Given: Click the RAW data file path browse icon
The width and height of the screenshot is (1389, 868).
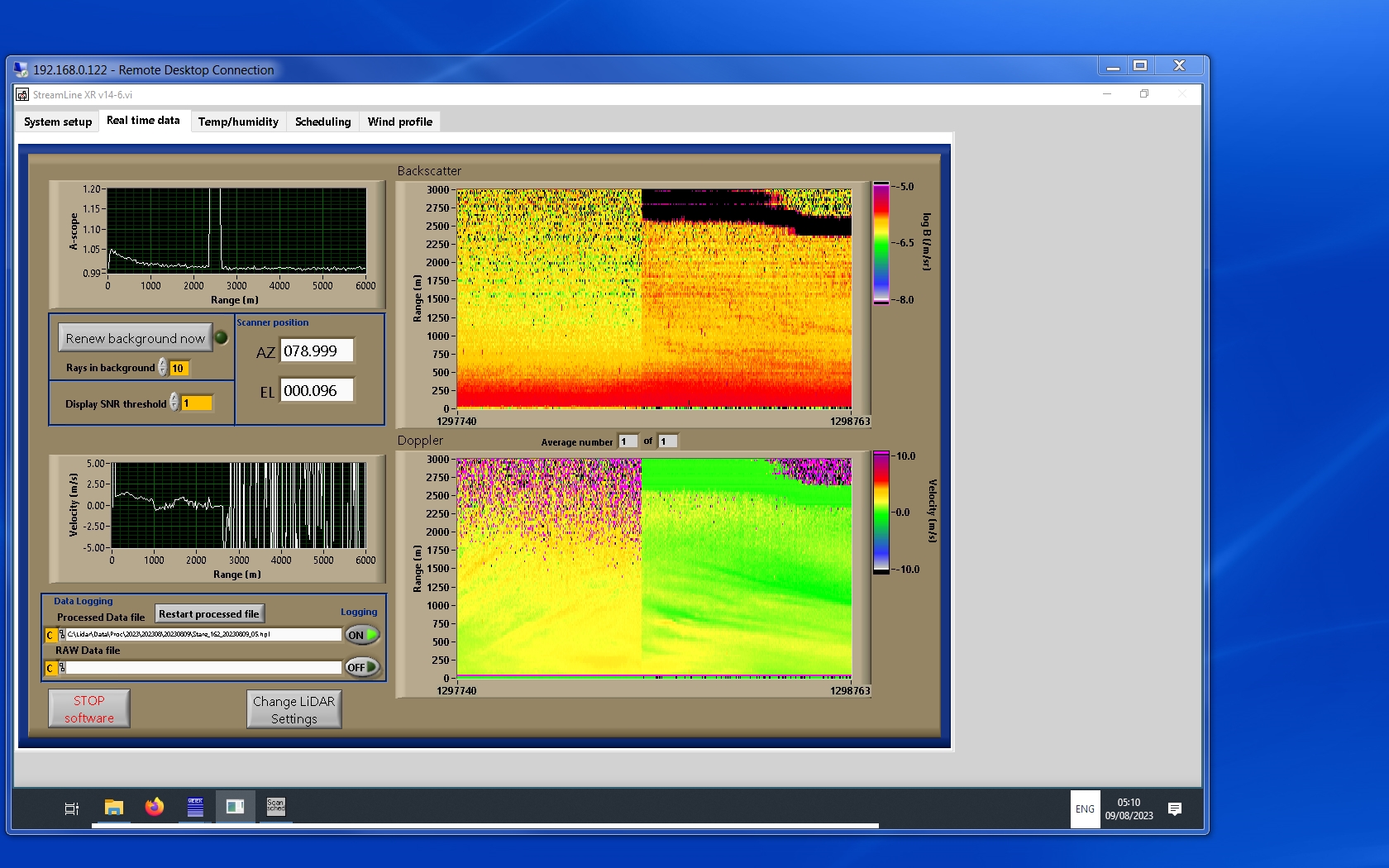Looking at the screenshot, I should click(x=62, y=668).
